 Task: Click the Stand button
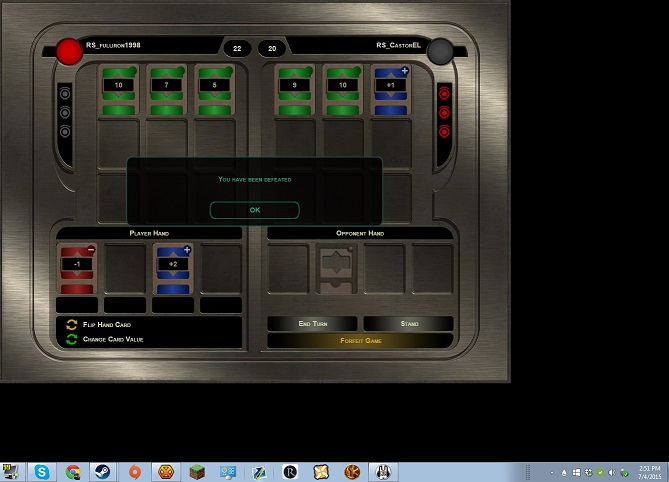pyautogui.click(x=408, y=324)
